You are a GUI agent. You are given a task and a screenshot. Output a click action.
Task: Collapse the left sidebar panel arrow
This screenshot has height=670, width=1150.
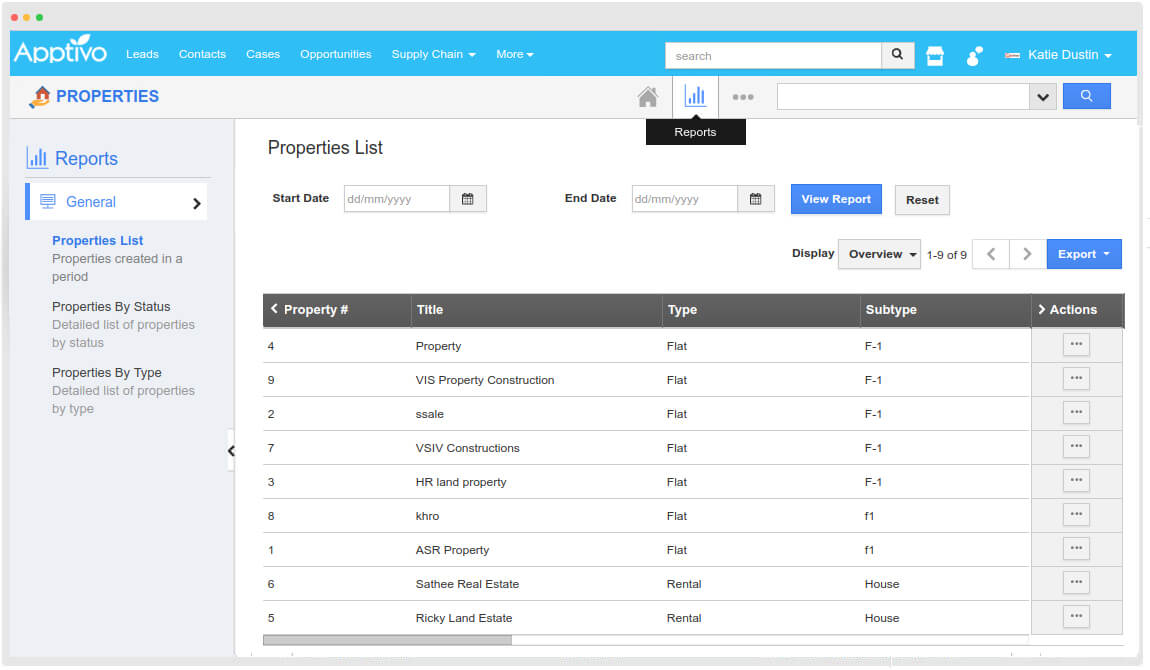click(231, 451)
